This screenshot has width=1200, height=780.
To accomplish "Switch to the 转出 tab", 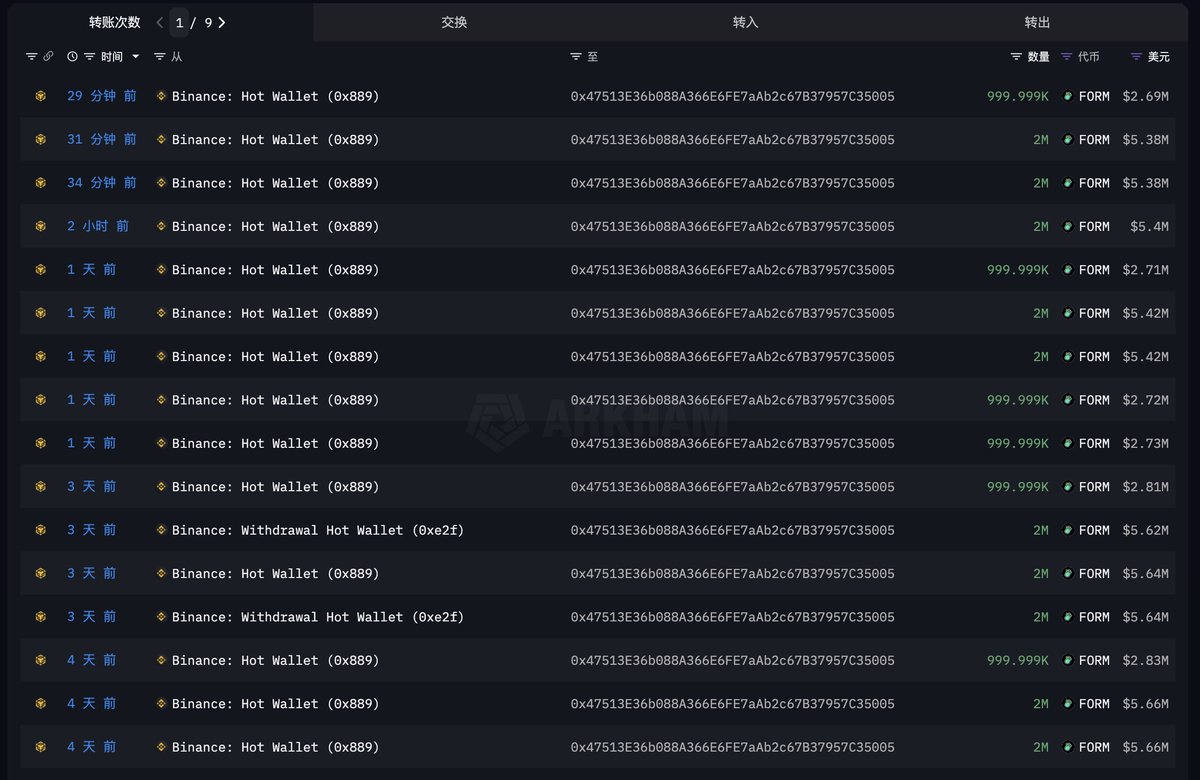I will (x=1038, y=22).
